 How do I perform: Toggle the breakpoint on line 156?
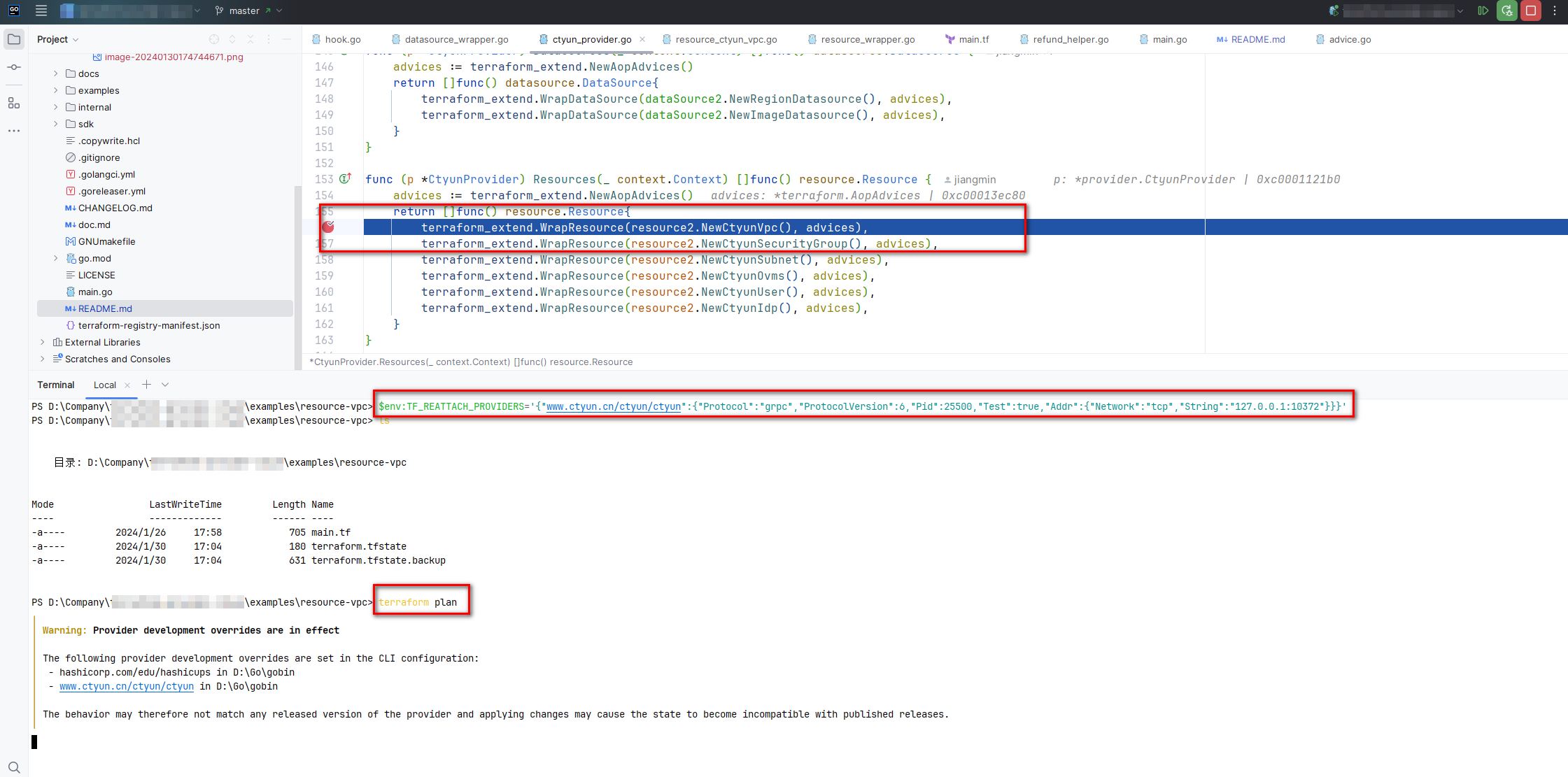click(328, 227)
